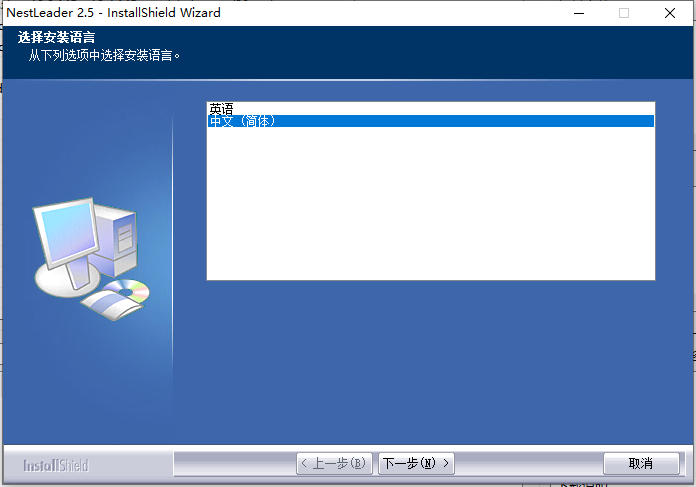Click the 选择安装语言 heading

coord(56,37)
